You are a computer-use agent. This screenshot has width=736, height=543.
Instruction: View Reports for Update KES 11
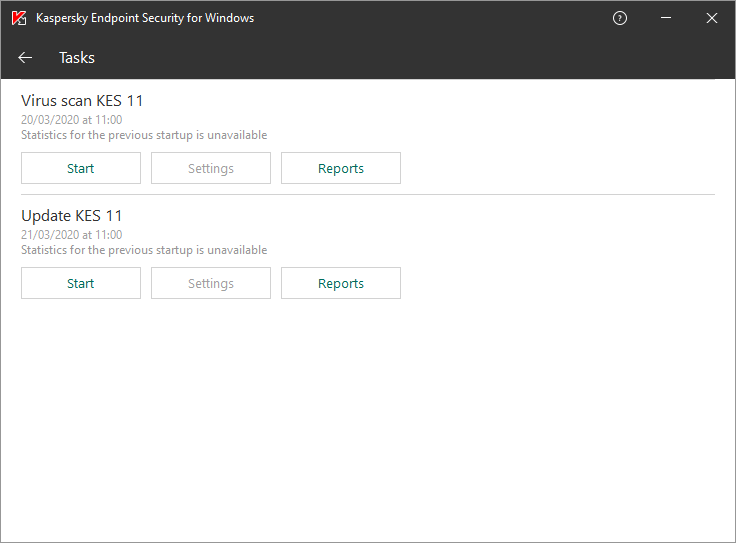[x=341, y=283]
